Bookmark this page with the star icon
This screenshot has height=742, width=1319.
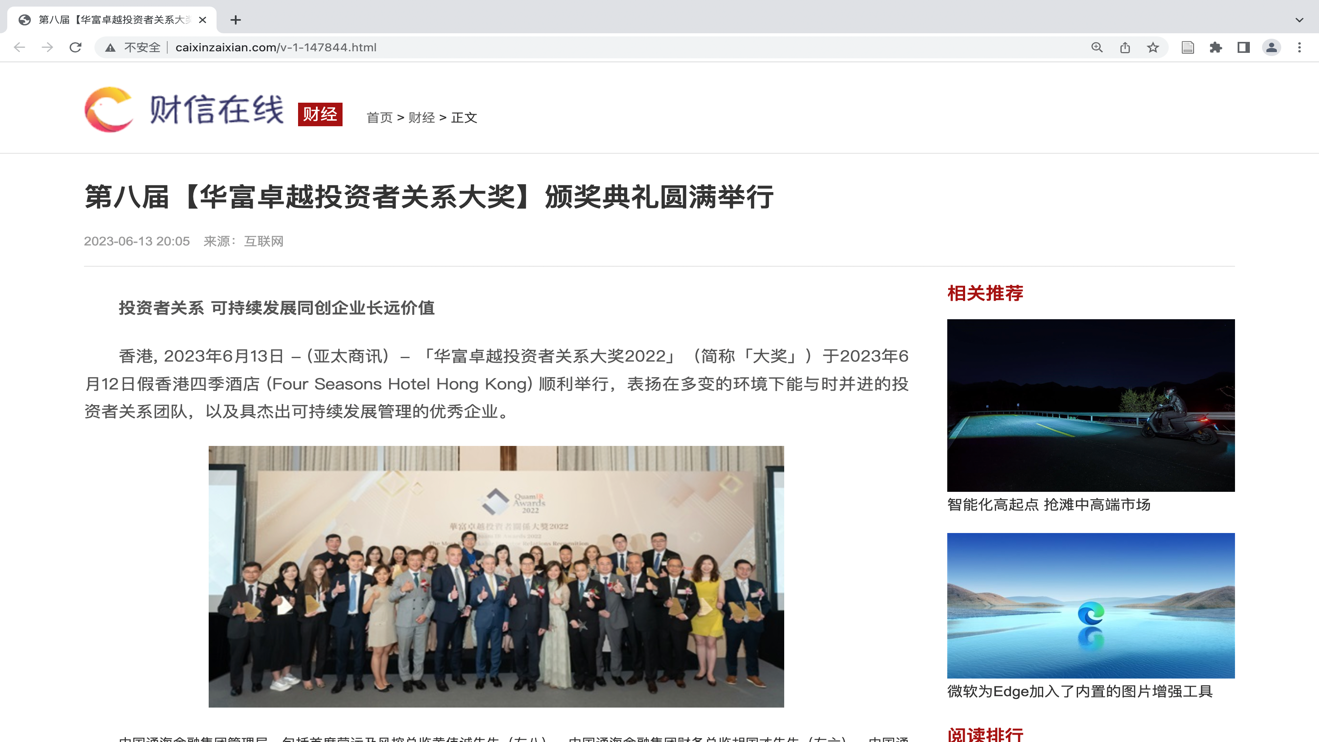pyautogui.click(x=1153, y=47)
